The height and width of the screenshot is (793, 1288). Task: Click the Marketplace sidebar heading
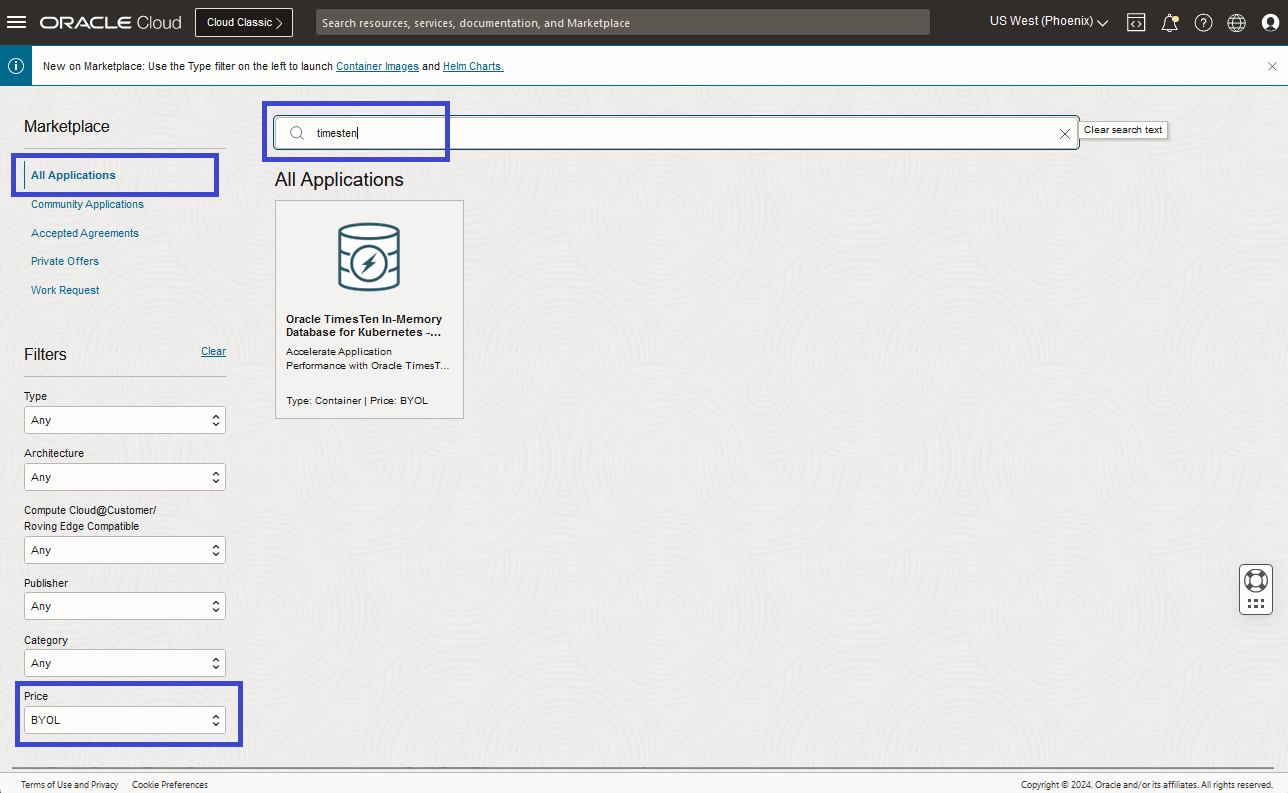tap(67, 126)
